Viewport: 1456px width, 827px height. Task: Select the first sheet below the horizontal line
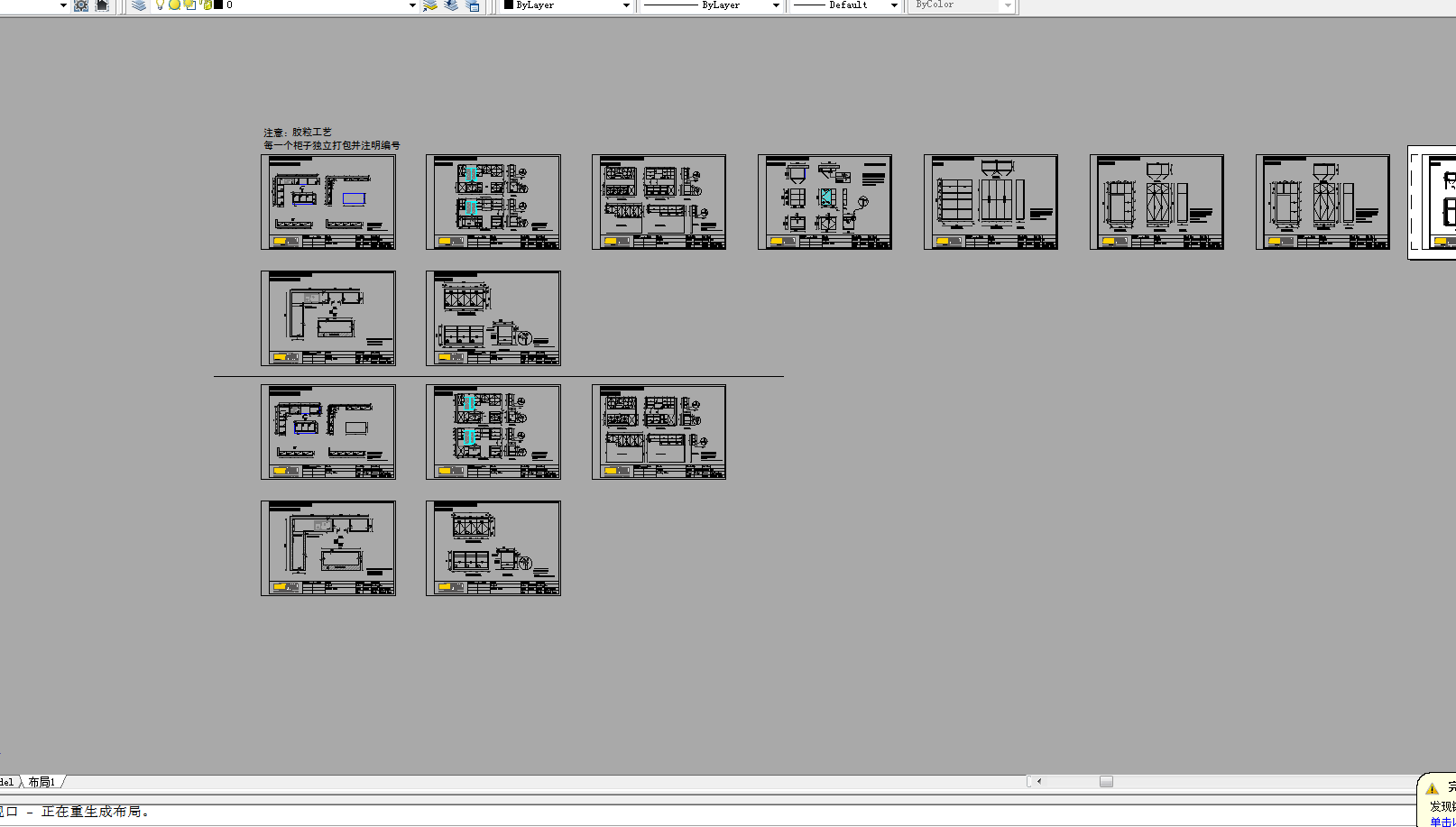point(328,432)
